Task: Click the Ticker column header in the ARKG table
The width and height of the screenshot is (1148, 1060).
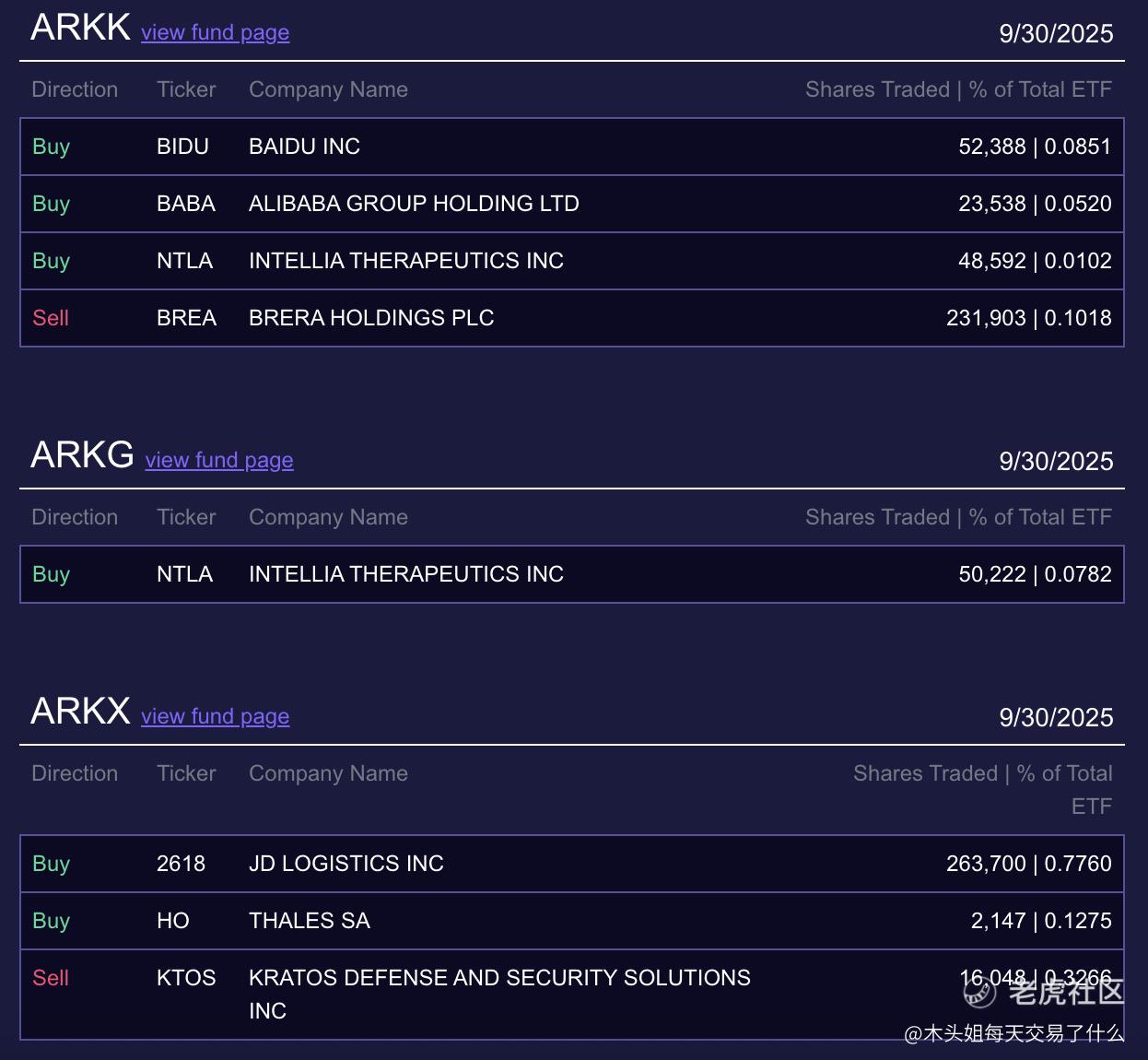Action: click(186, 517)
